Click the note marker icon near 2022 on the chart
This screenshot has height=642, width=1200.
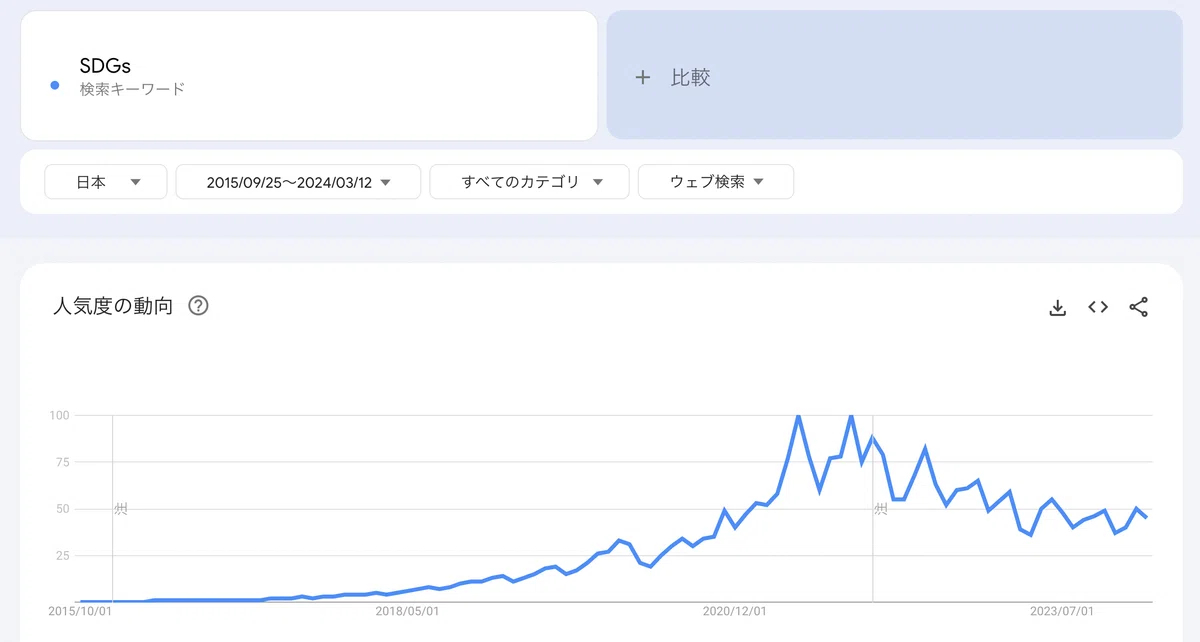(881, 509)
